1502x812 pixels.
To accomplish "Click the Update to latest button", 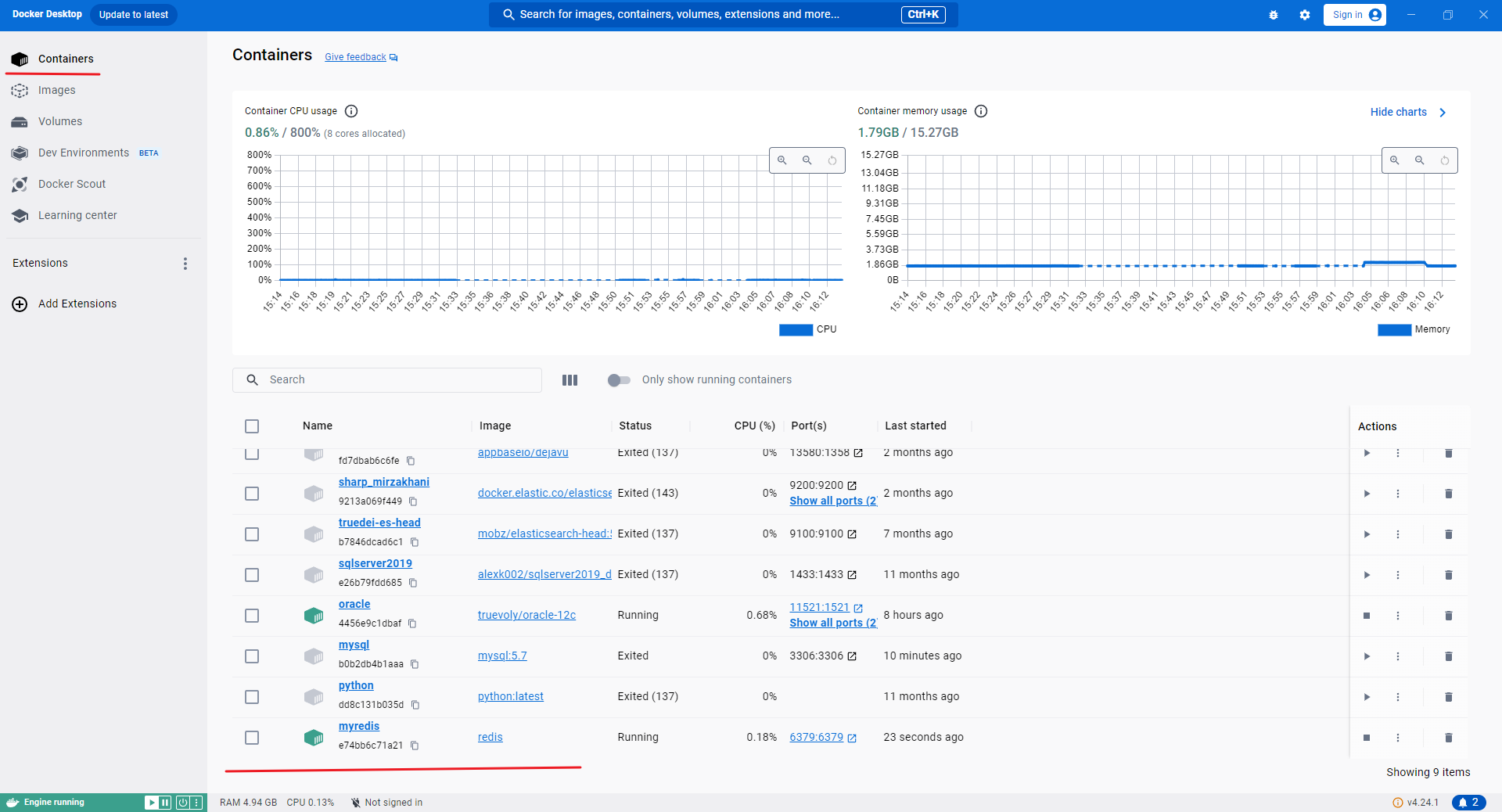I will pyautogui.click(x=134, y=15).
